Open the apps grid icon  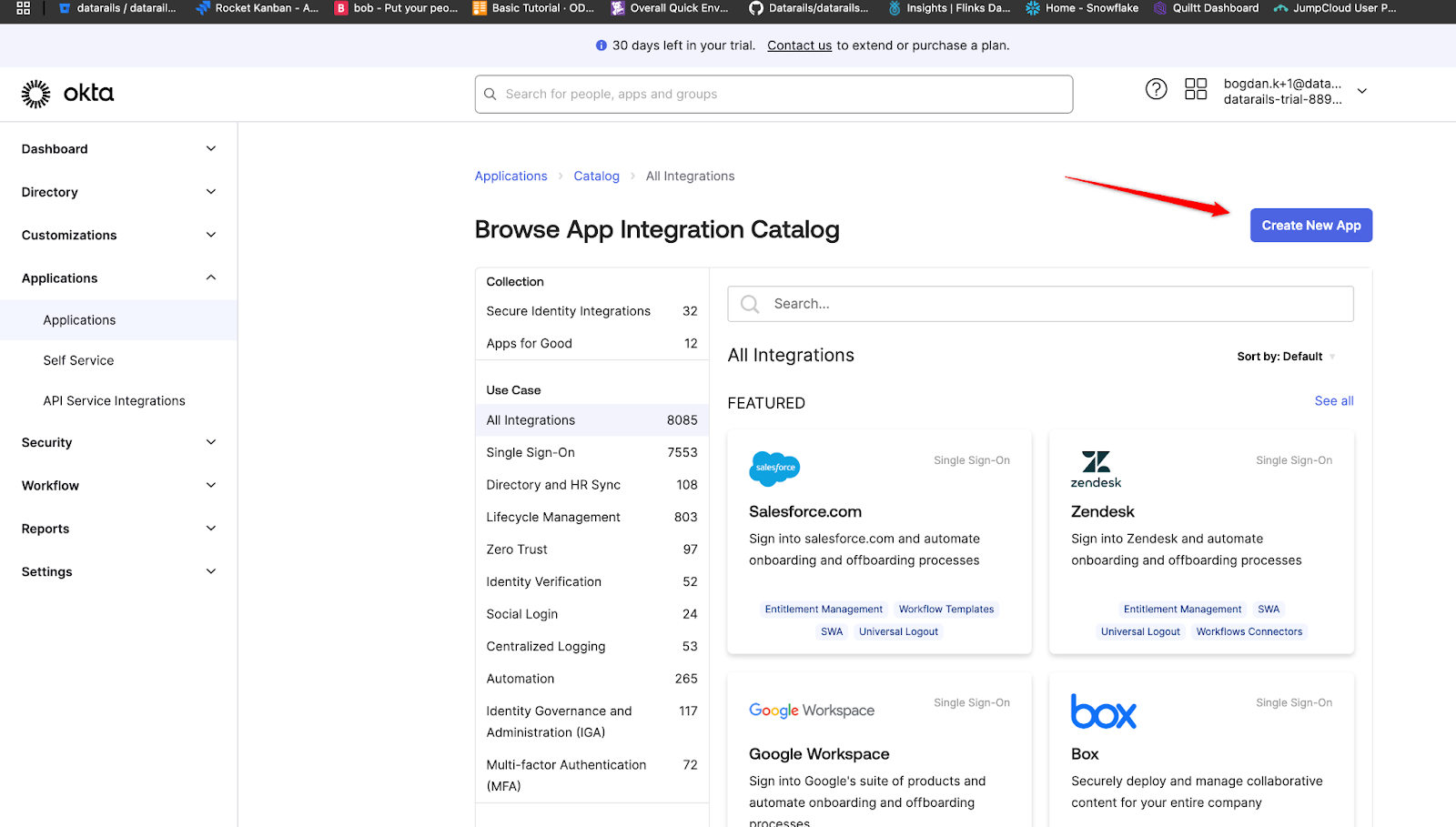1196,89
